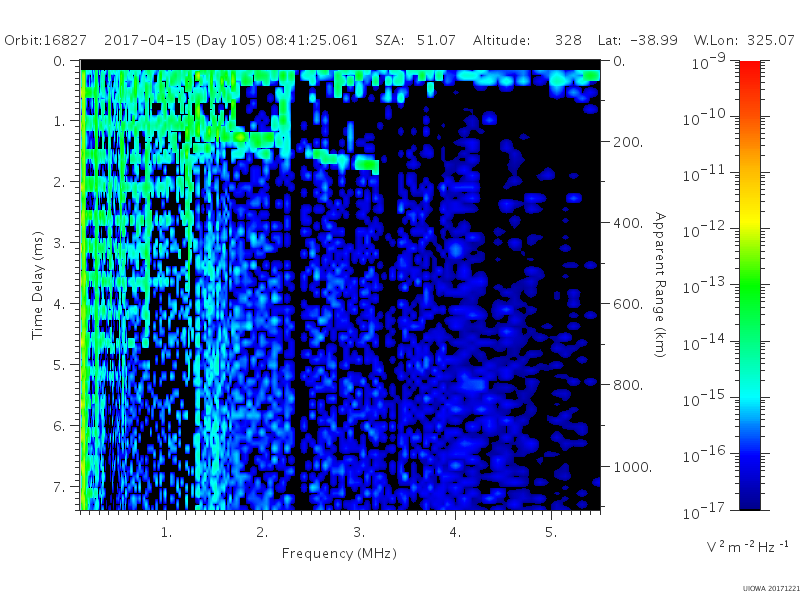Image resolution: width=800 pixels, height=600 pixels.
Task: Click the apparent range tick label 800.
Action: [x=628, y=385]
